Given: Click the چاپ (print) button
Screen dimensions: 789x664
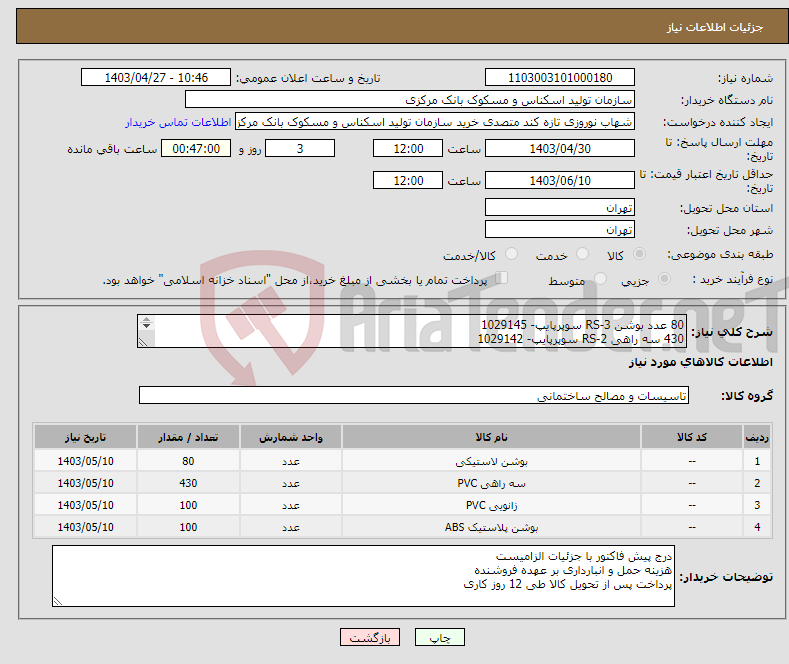Looking at the screenshot, I should pos(439,637).
